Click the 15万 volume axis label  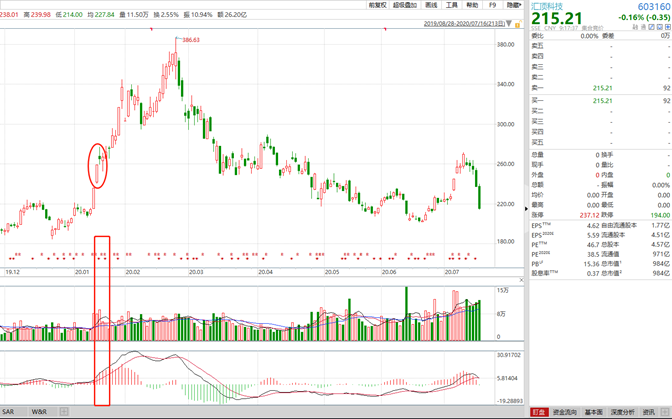pos(503,290)
